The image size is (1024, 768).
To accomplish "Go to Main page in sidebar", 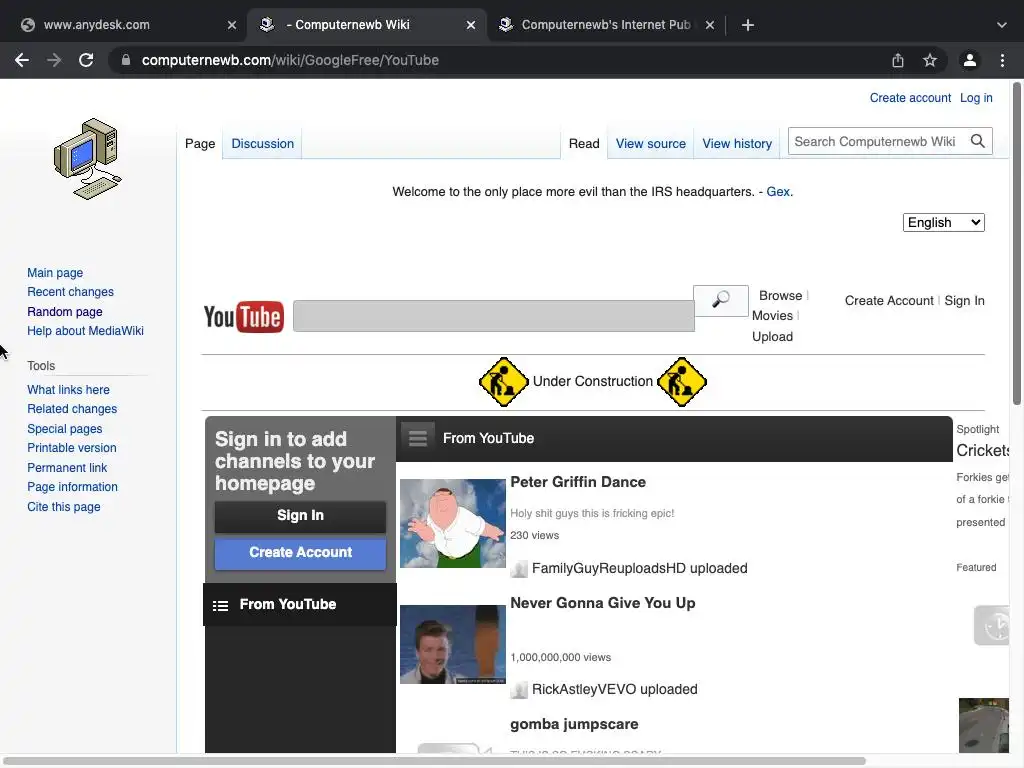I will click(x=55, y=273).
